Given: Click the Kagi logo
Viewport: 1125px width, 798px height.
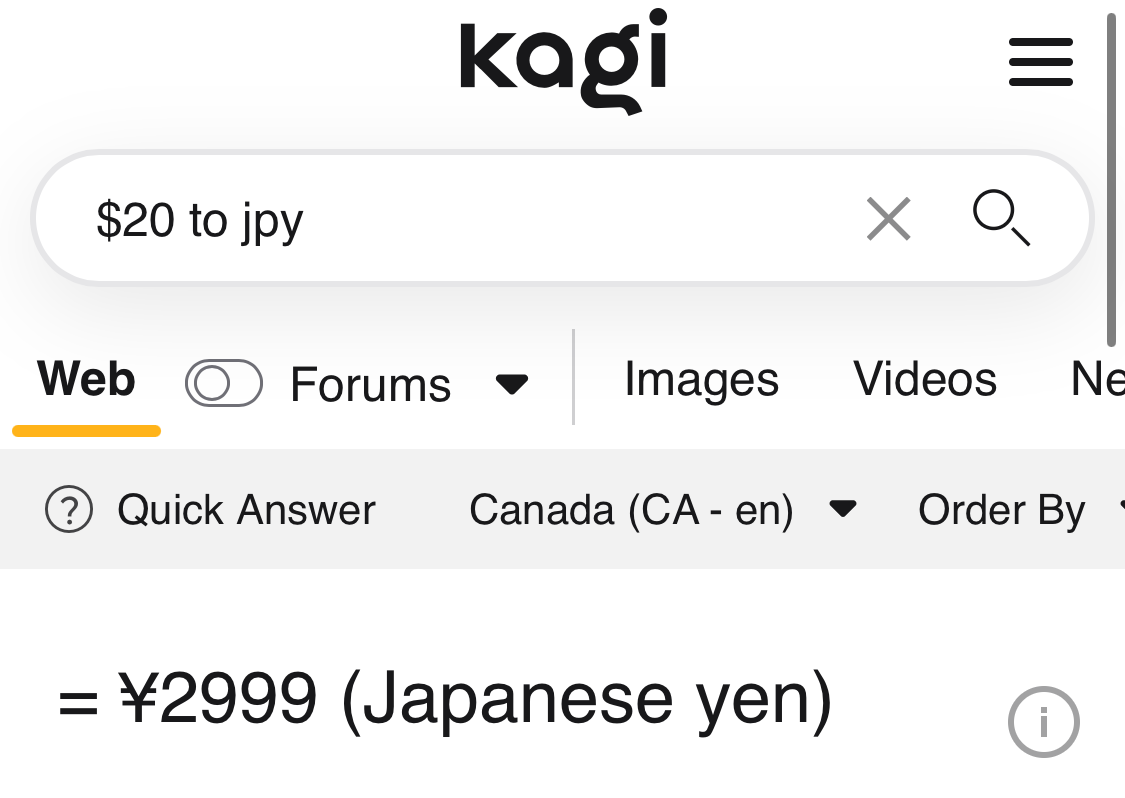Looking at the screenshot, I should pyautogui.click(x=563, y=60).
